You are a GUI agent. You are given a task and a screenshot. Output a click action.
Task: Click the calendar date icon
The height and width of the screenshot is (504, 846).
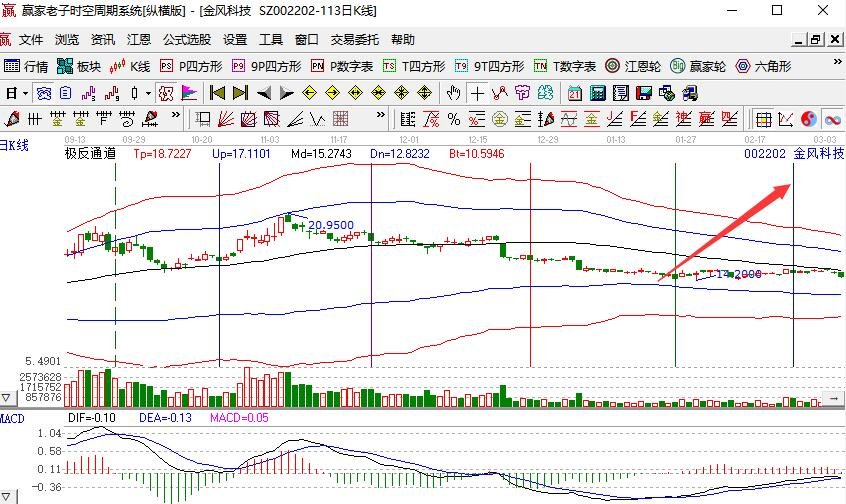[574, 93]
